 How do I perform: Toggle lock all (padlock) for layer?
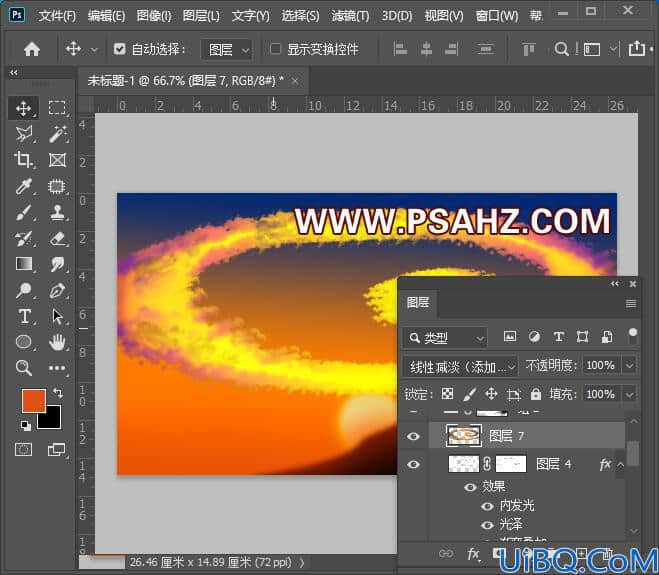tap(535, 394)
